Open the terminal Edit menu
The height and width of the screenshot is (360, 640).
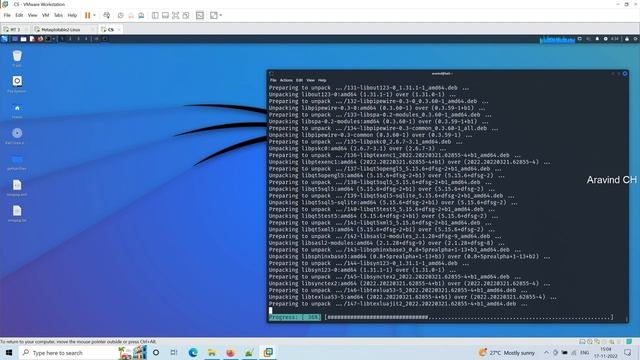[x=299, y=80]
